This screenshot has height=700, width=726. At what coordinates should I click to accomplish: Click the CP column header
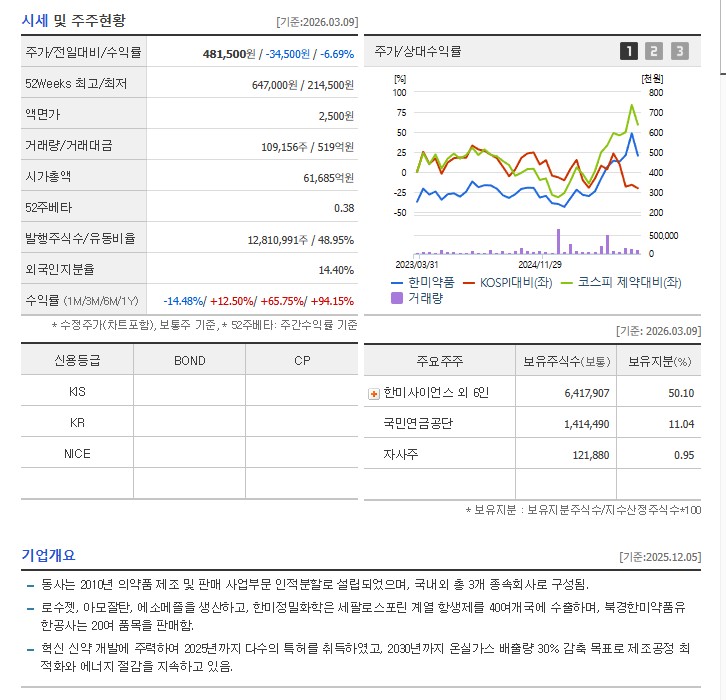302,360
